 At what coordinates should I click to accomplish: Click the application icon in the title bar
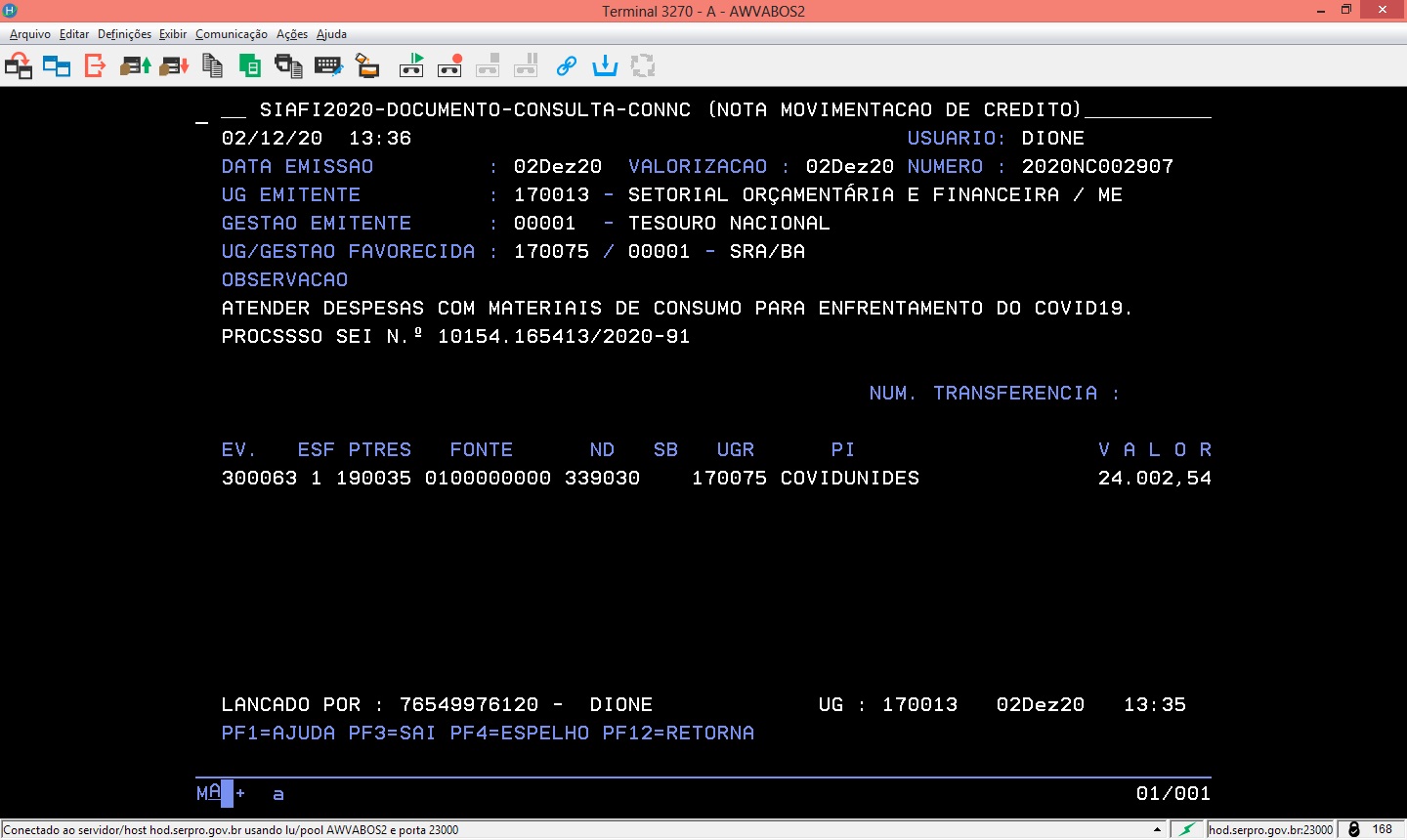(x=11, y=10)
